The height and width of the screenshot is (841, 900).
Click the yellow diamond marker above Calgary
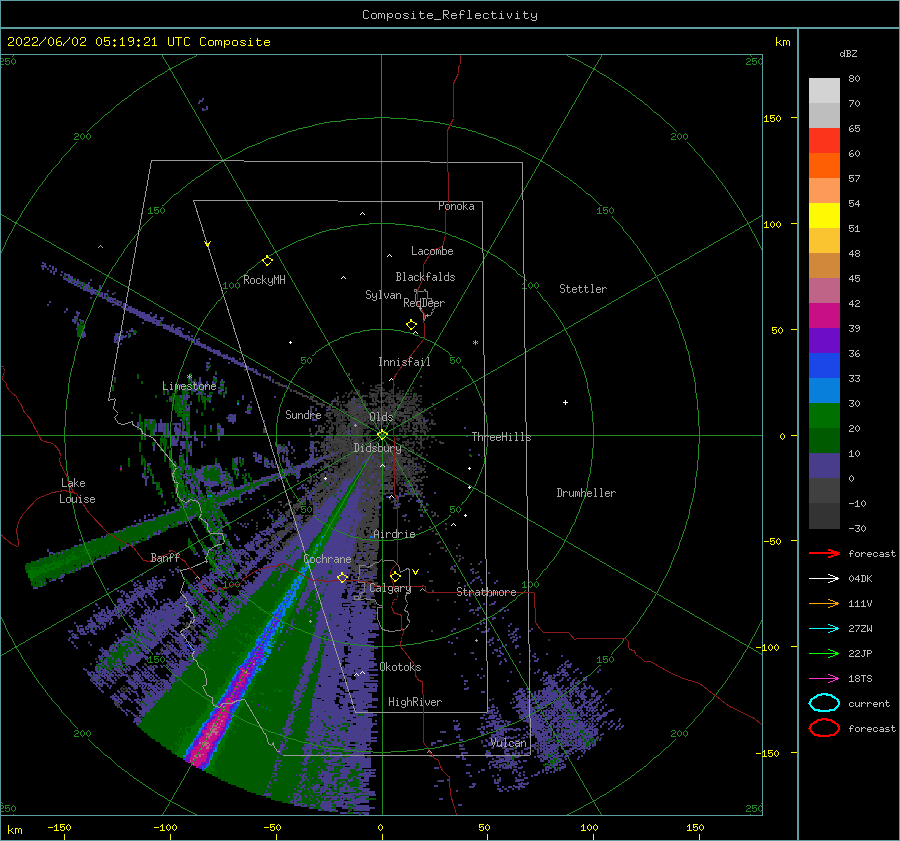click(395, 576)
